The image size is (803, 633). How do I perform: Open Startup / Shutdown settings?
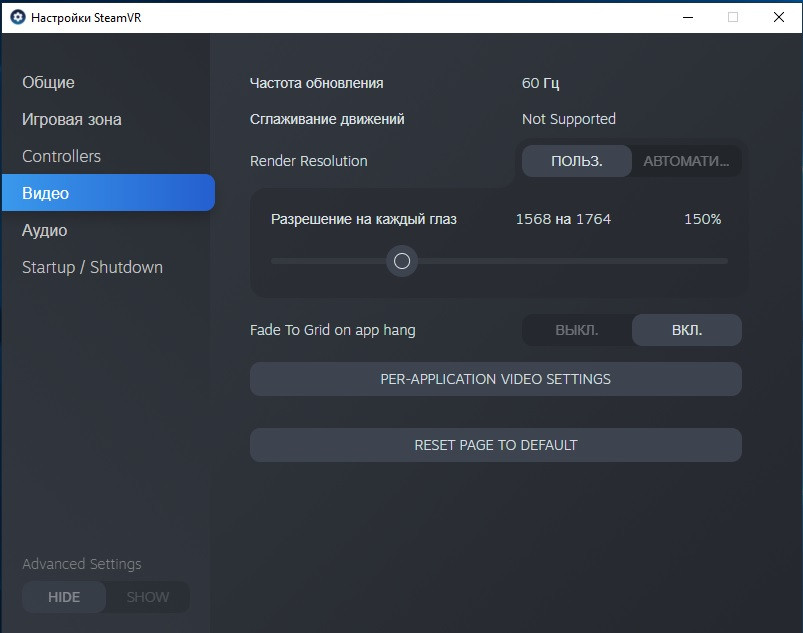(x=92, y=267)
